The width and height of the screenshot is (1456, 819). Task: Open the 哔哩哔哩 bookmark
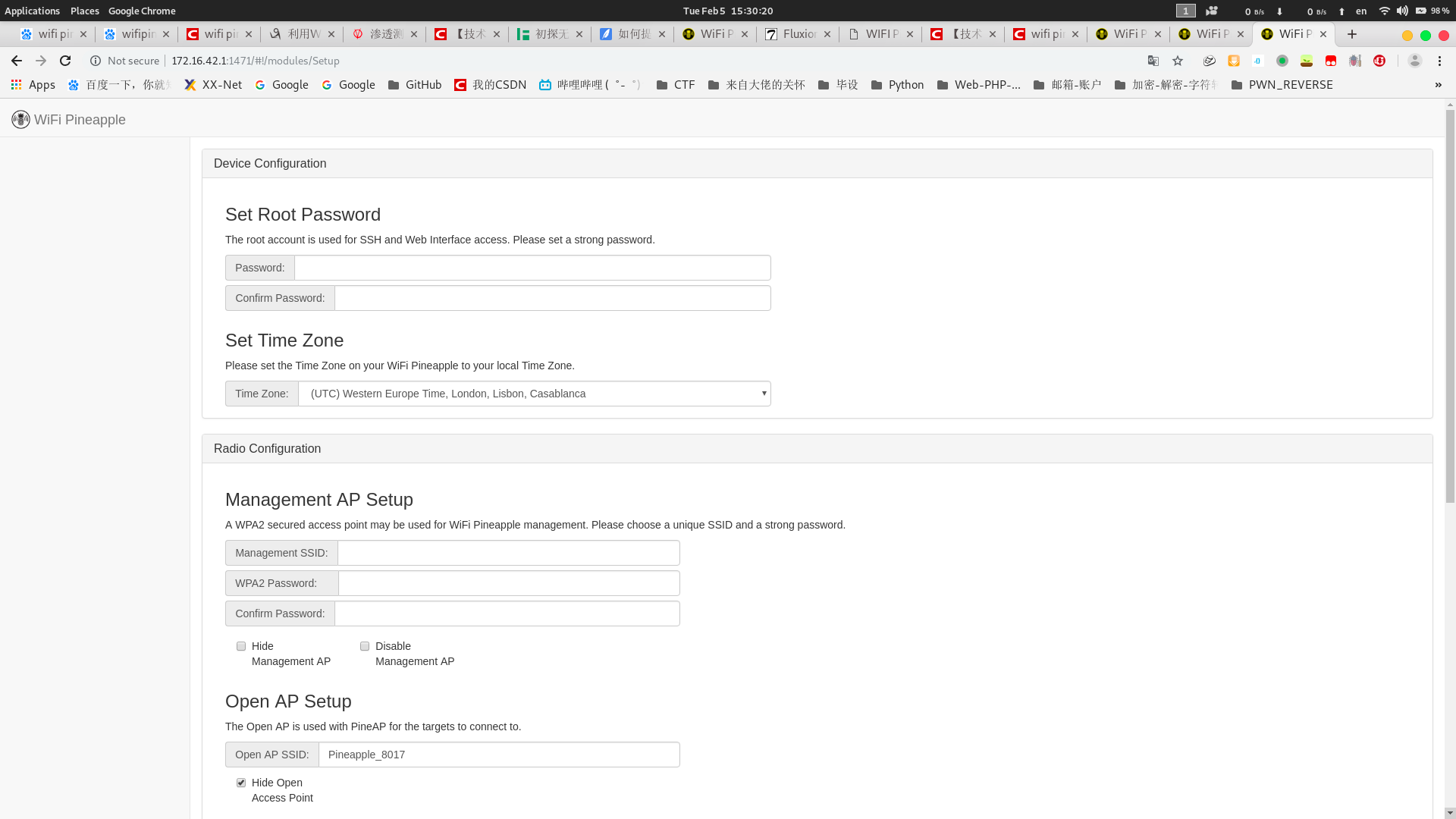[x=591, y=85]
